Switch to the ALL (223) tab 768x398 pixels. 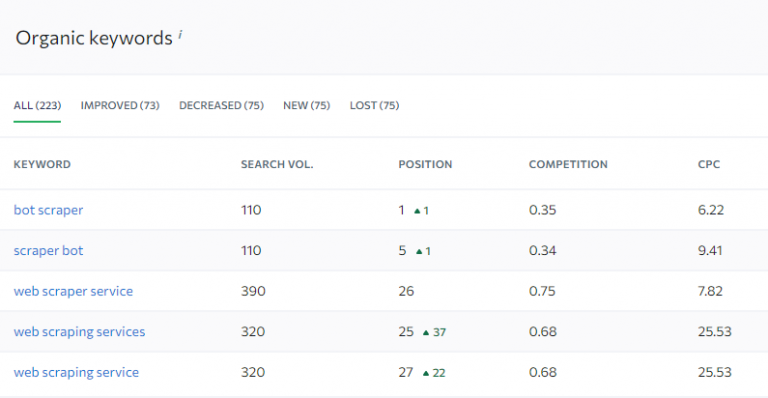pyautogui.click(x=37, y=105)
